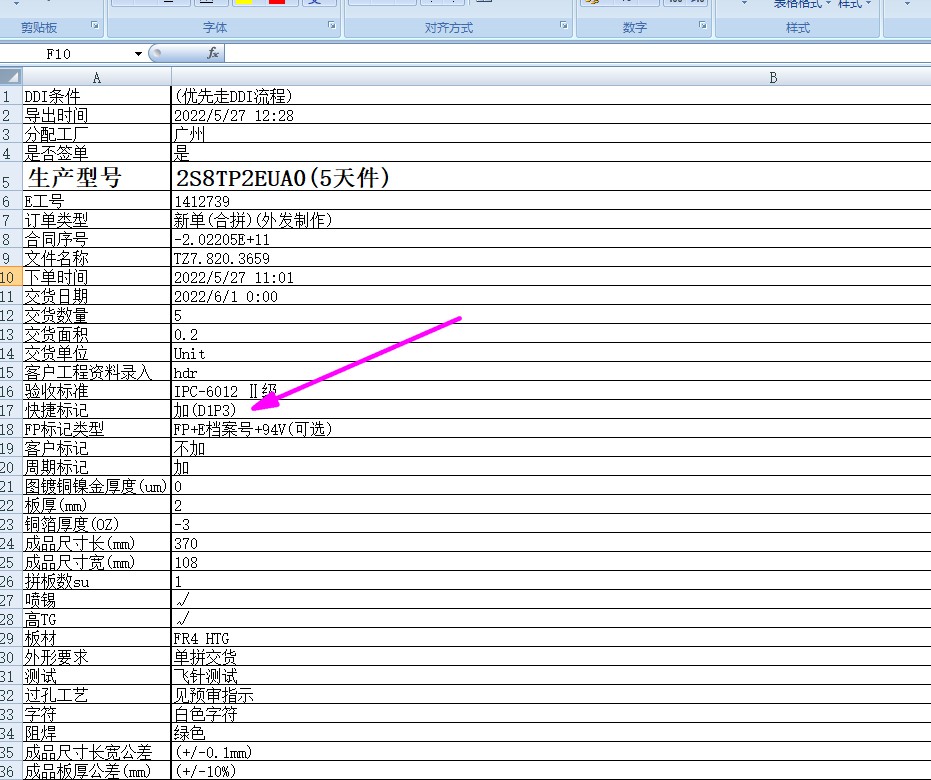
Task: Open the 数字 group dialog launcher
Action: tap(702, 26)
